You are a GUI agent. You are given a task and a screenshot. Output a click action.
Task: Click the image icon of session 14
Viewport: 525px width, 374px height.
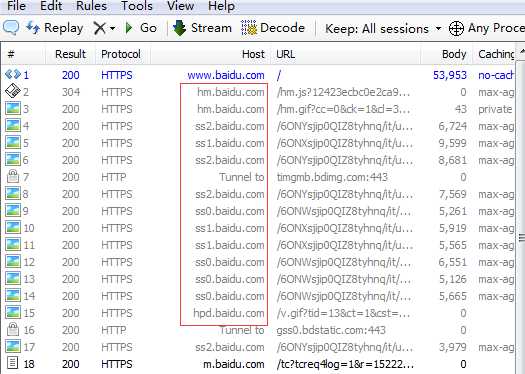click(13, 296)
